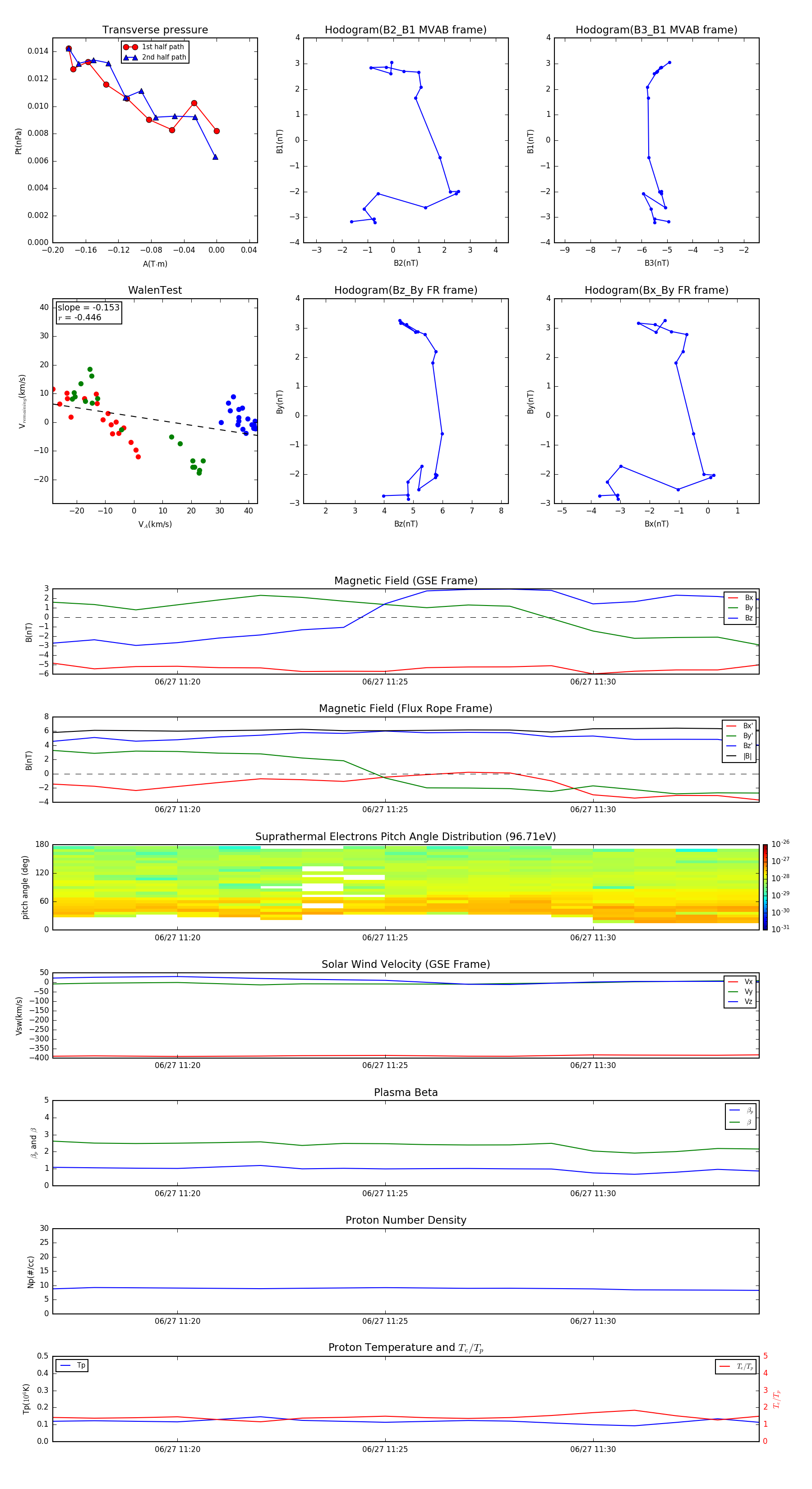The image size is (812, 1489).
Task: Click the '10^-26' color bar label
Action: coord(780,844)
